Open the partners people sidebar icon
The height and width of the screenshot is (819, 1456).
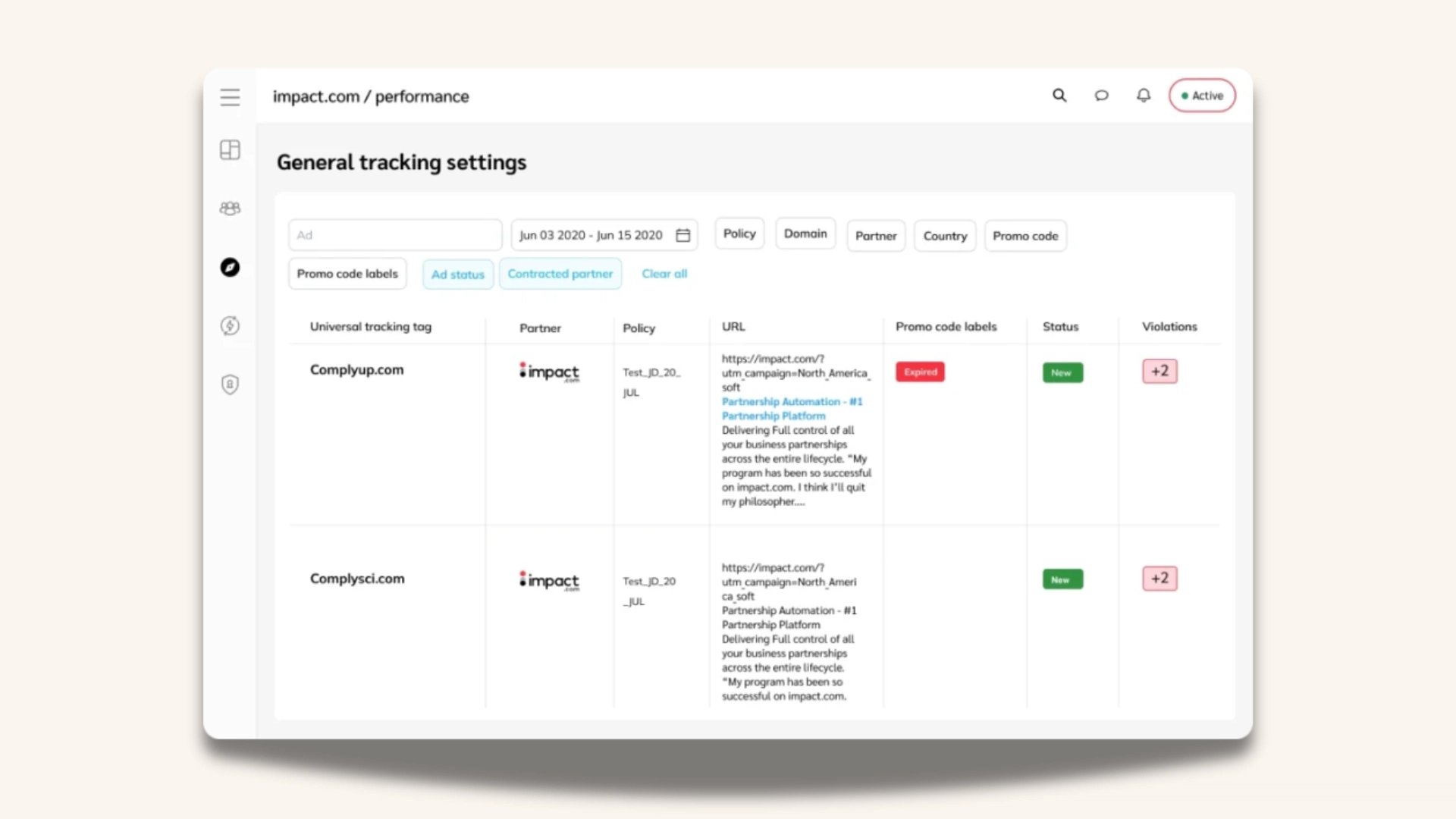point(230,208)
